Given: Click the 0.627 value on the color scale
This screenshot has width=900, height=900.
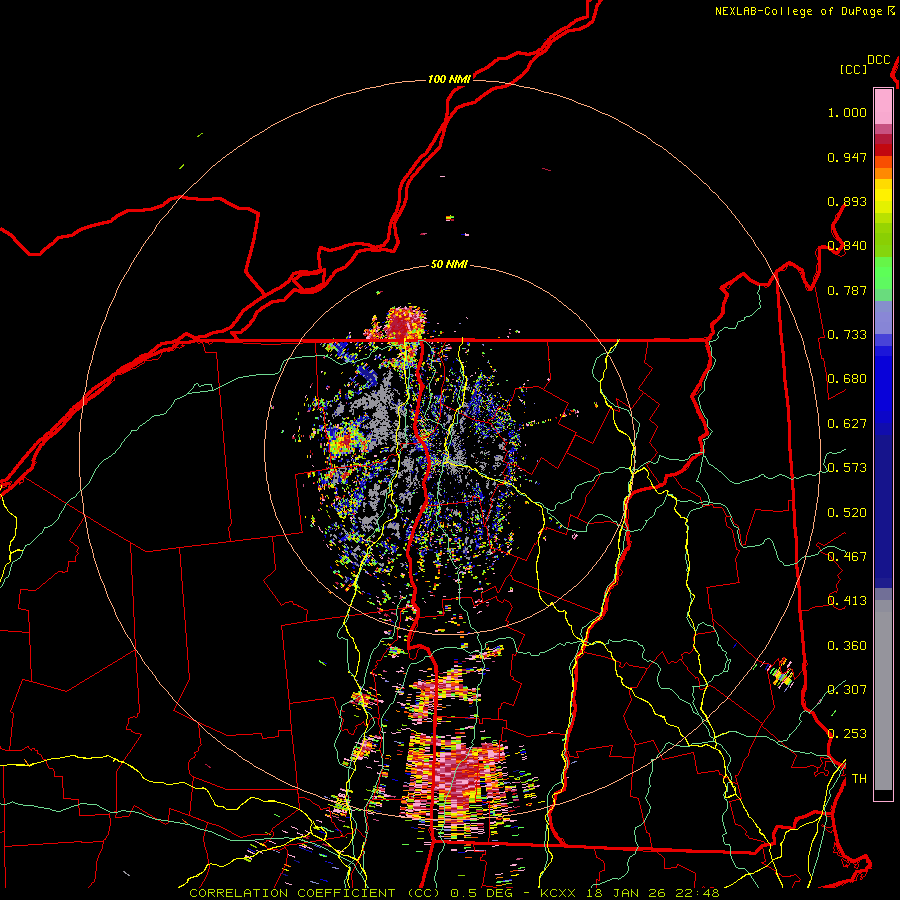Looking at the screenshot, I should tap(847, 424).
